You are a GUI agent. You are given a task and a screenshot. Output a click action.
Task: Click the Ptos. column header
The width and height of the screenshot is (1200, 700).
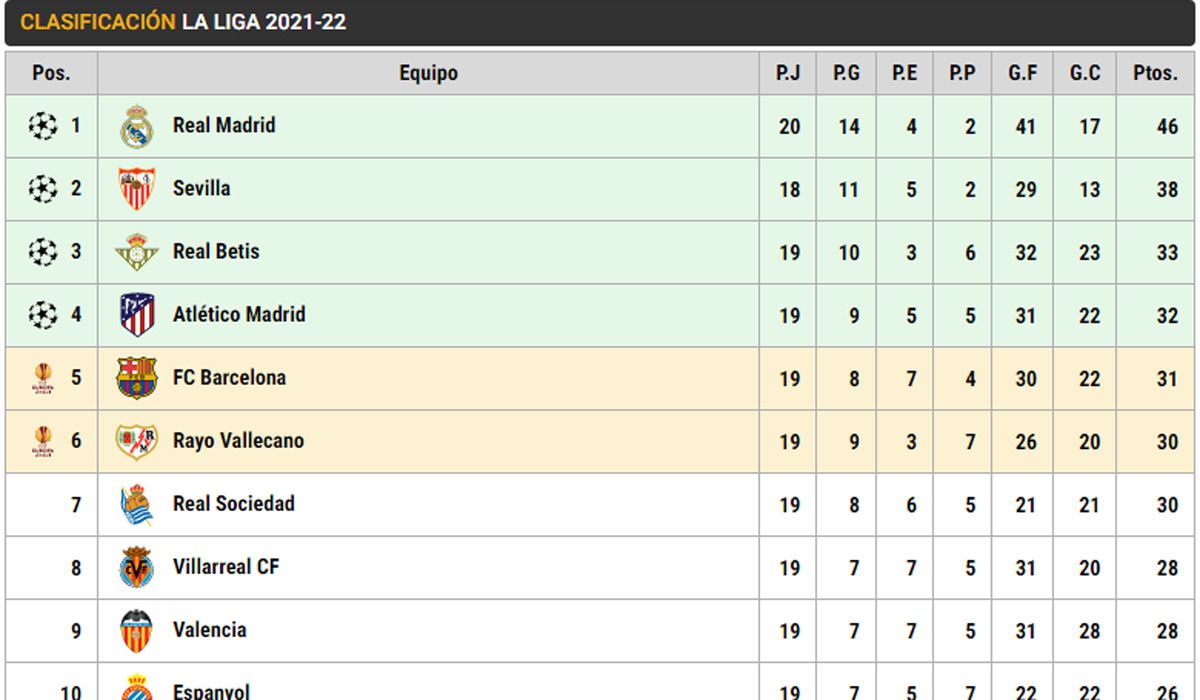(1155, 73)
